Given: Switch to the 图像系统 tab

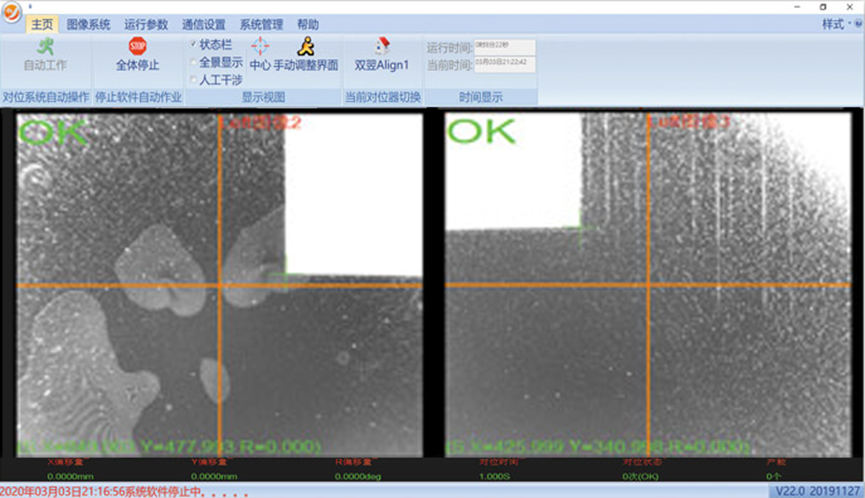Looking at the screenshot, I should [x=88, y=24].
